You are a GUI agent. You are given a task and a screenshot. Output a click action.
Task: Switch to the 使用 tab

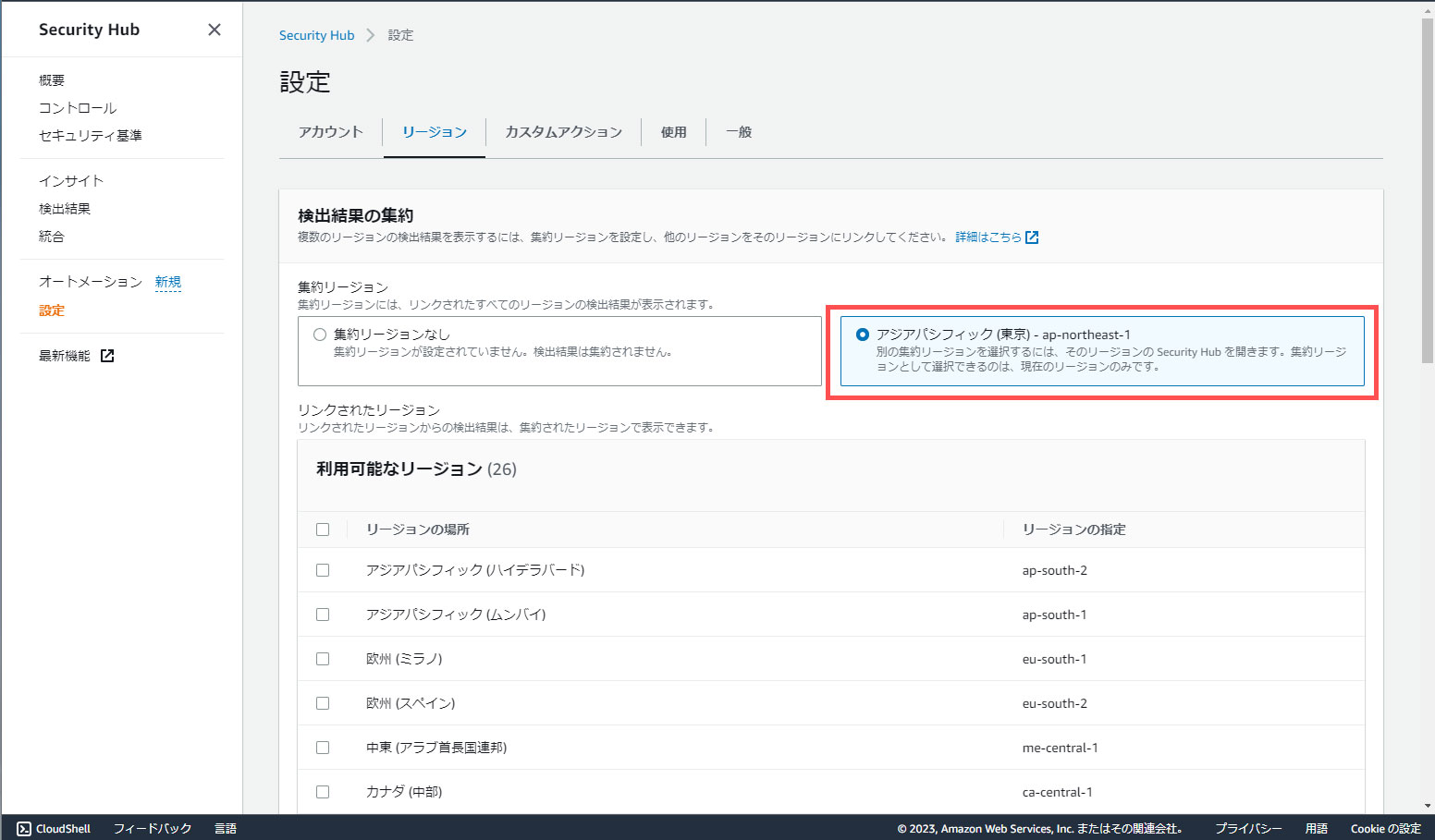pos(673,132)
